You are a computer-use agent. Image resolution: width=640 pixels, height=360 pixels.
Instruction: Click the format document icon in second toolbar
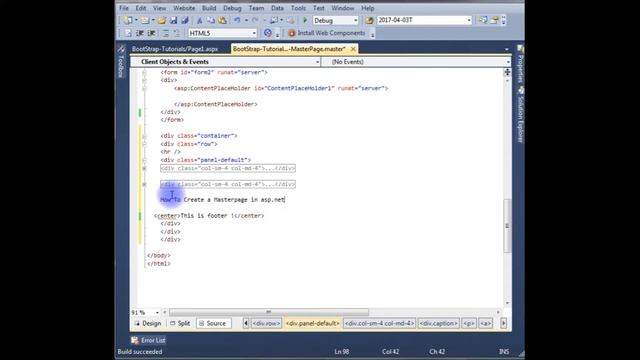(x=128, y=33)
